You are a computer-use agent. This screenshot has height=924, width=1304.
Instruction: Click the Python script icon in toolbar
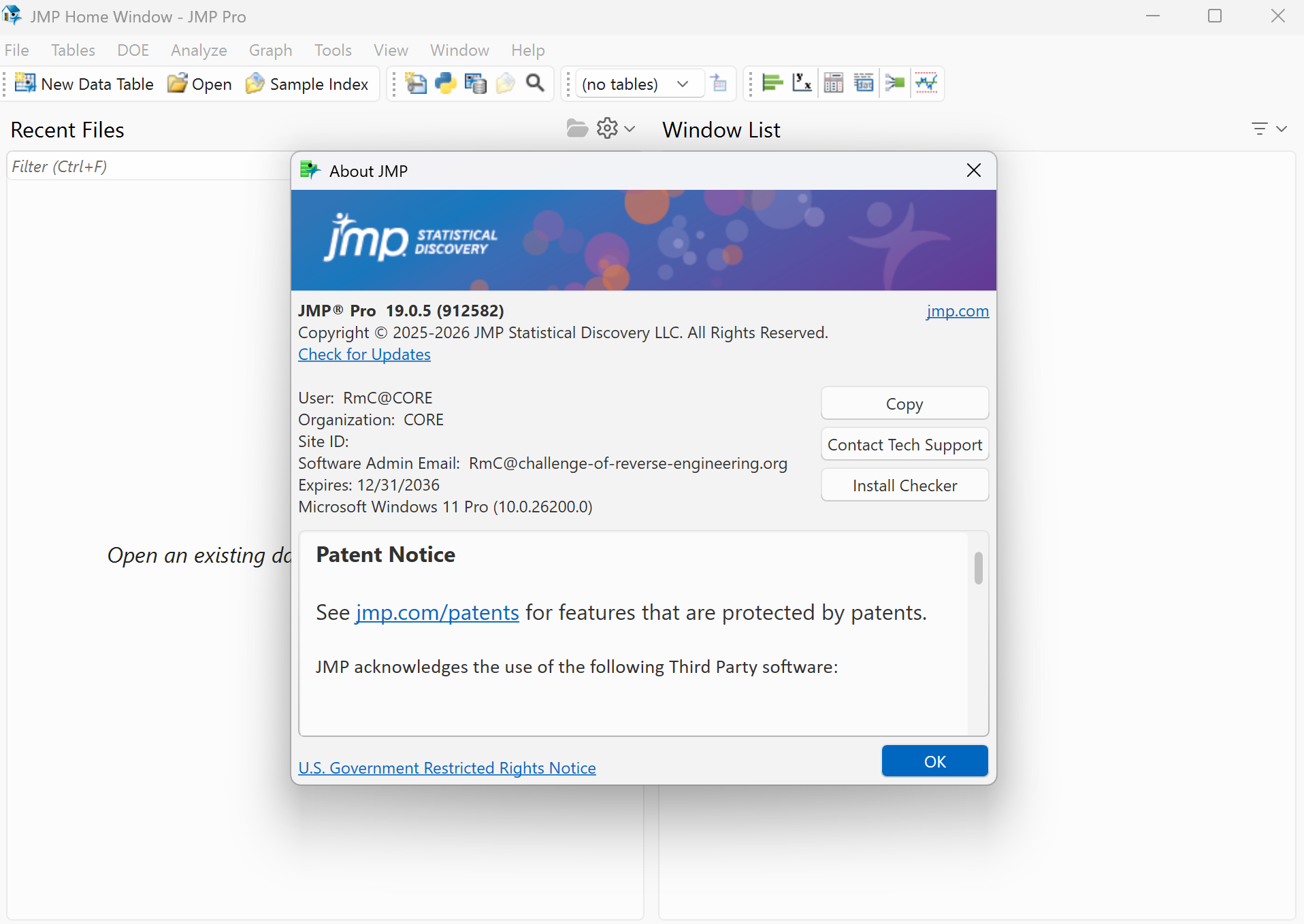446,83
